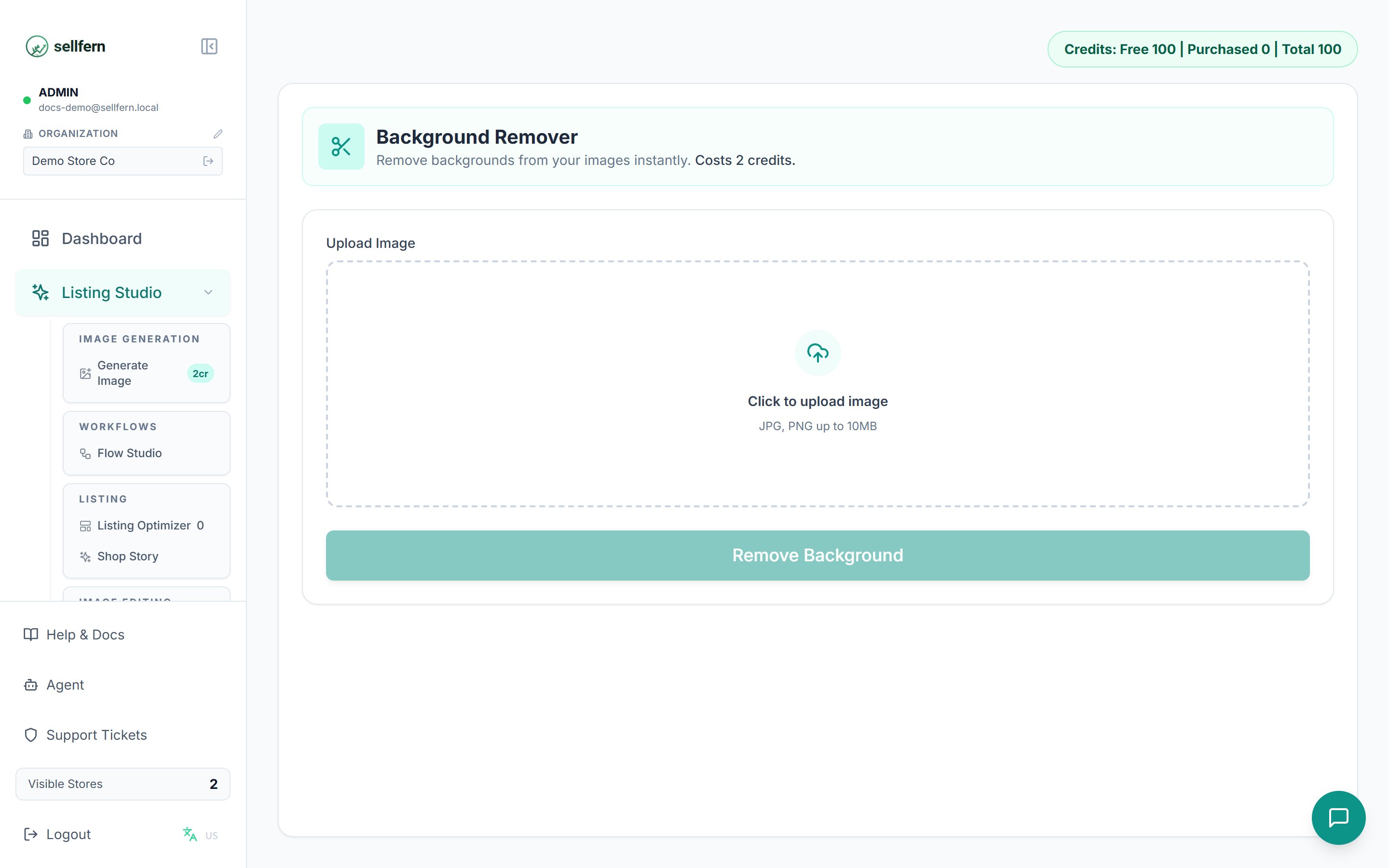The height and width of the screenshot is (868, 1389).
Task: Click the Flow Studio workflow icon
Action: coord(85,453)
